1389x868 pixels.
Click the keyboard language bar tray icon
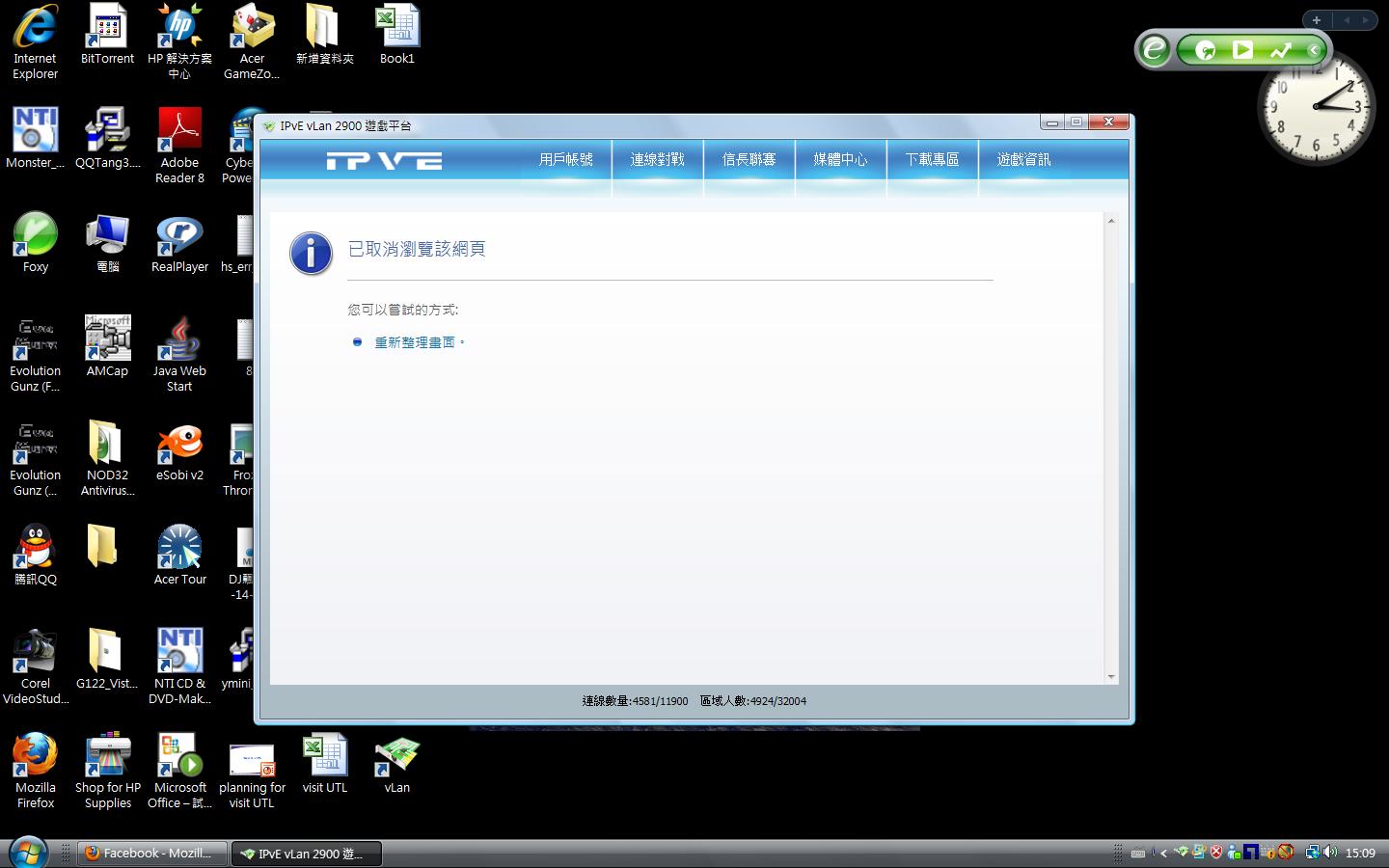1138,853
